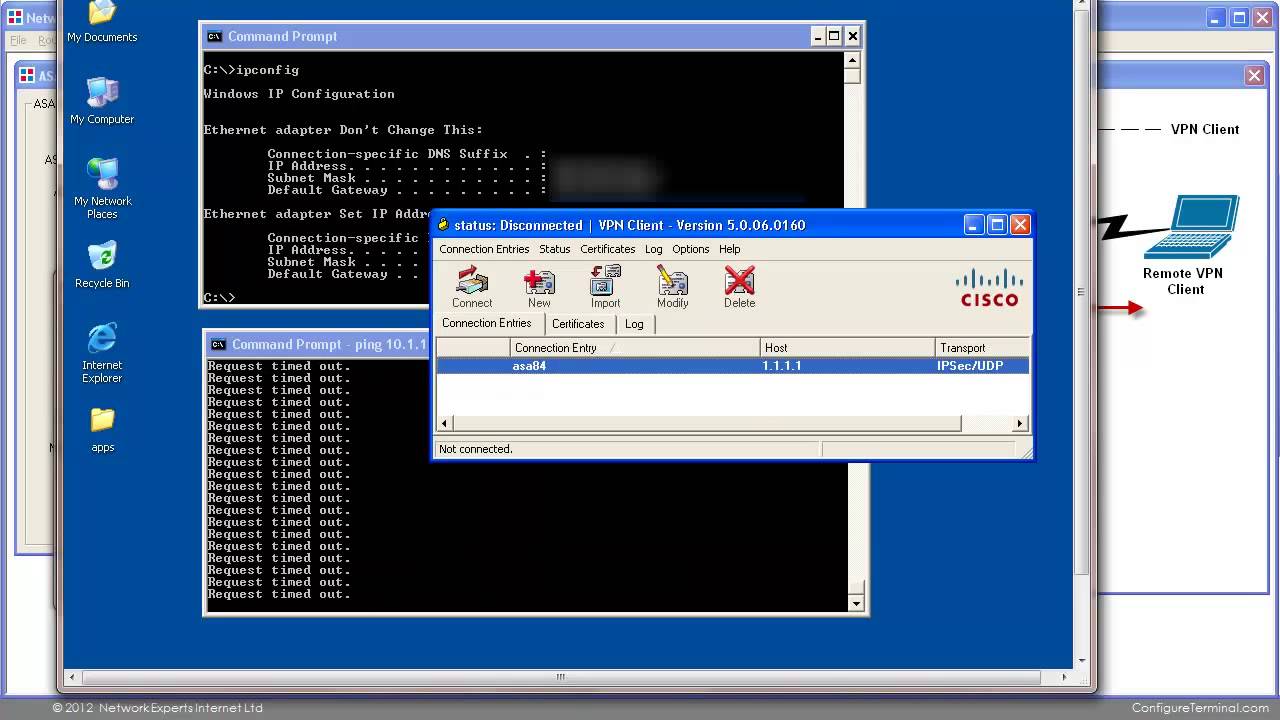The image size is (1280, 720).
Task: Close the VPN Client window
Action: [x=1020, y=225]
